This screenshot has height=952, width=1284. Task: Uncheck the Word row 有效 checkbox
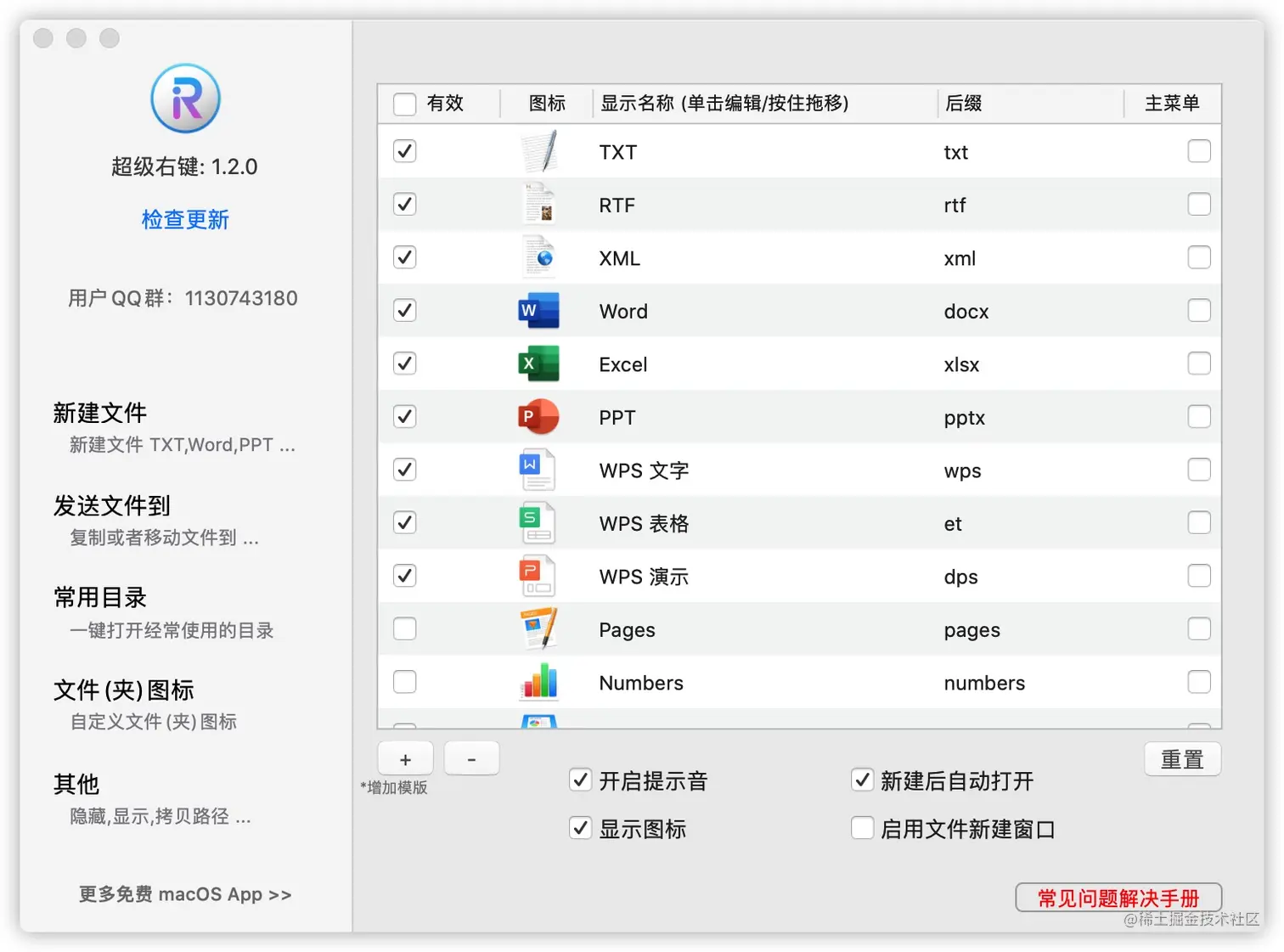click(x=405, y=311)
